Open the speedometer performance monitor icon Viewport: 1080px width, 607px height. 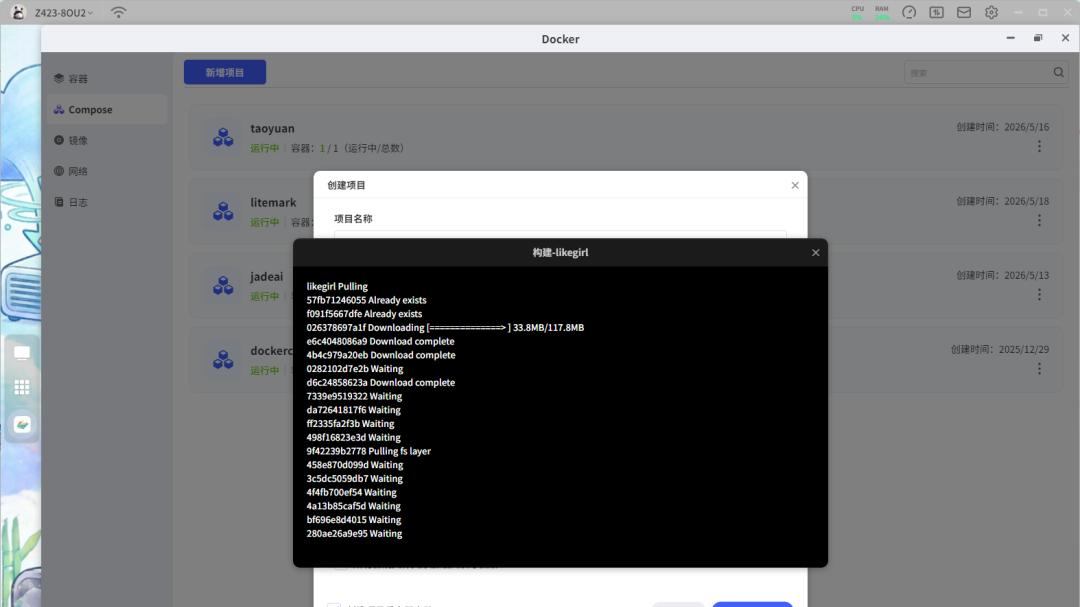click(x=909, y=12)
